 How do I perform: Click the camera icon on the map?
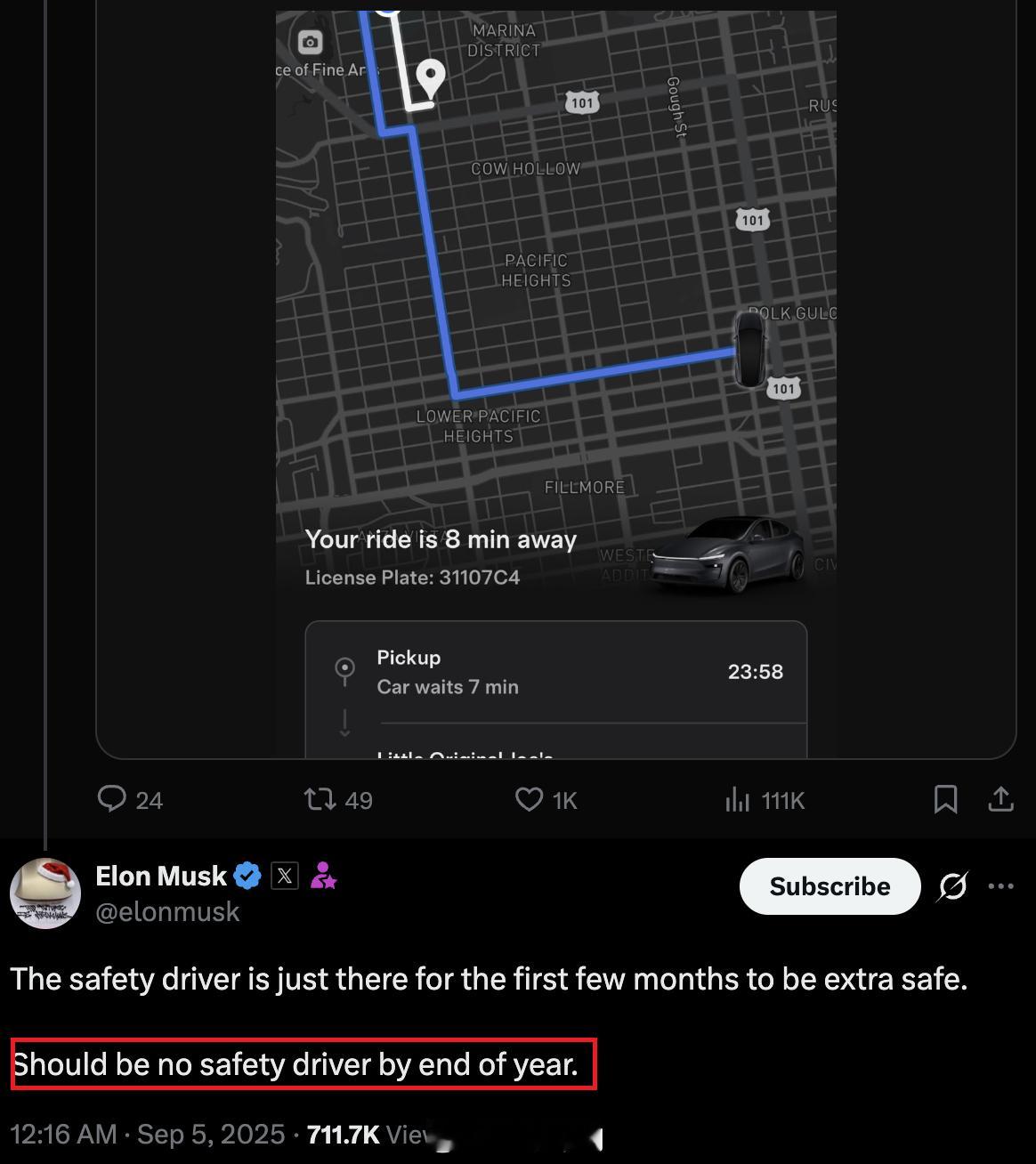(310, 42)
